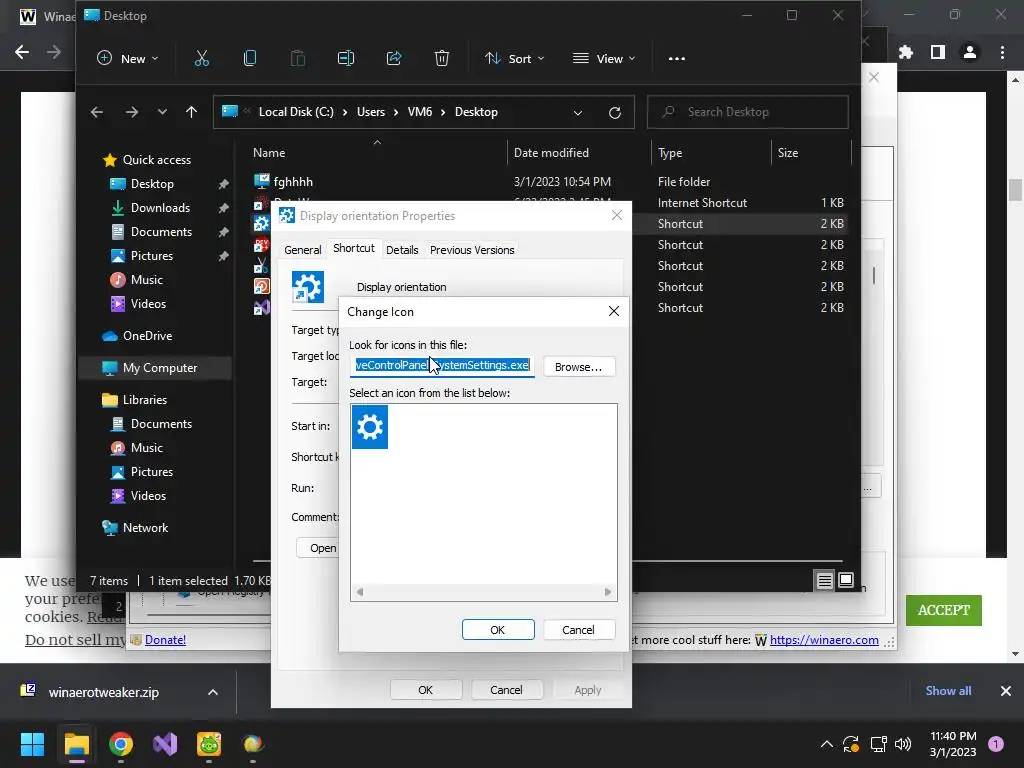Click OK in the Change Icon dialog

pyautogui.click(x=498, y=630)
